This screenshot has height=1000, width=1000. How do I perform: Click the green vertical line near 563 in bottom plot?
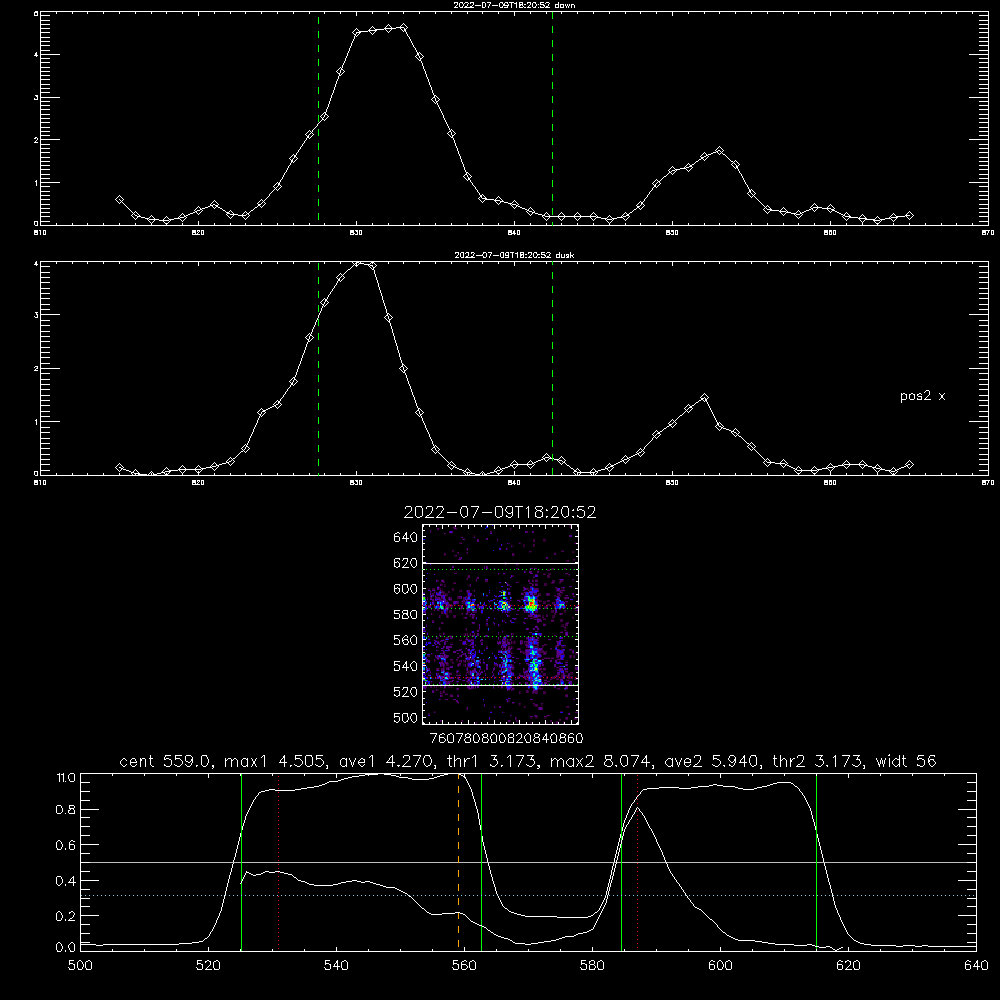click(482, 862)
